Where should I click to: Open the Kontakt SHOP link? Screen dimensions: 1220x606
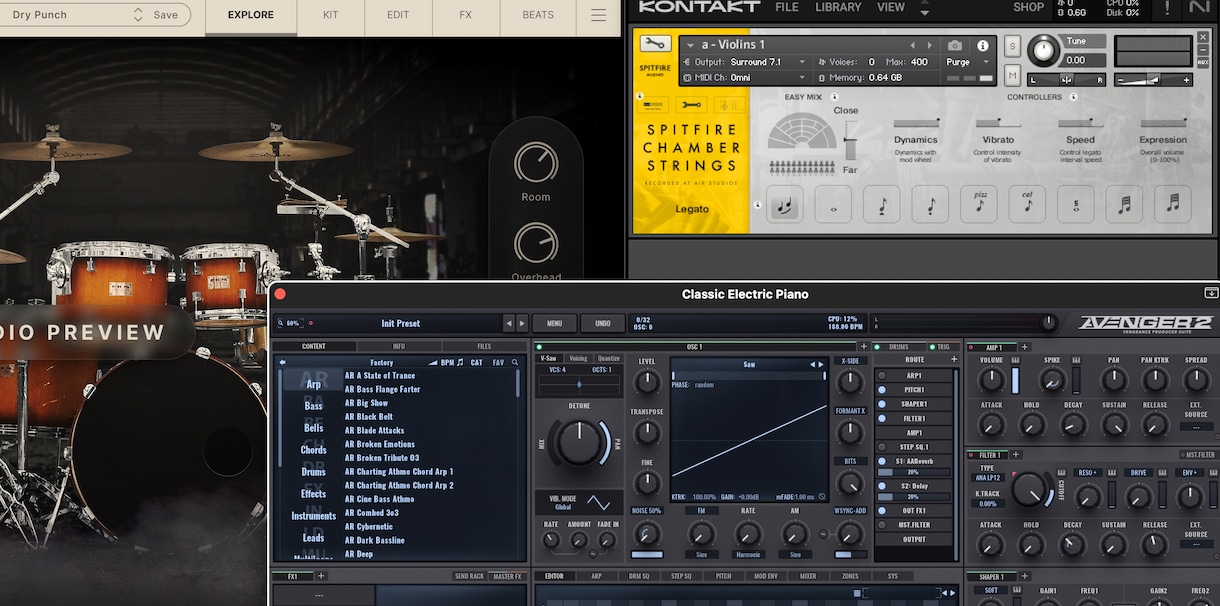click(x=1028, y=7)
